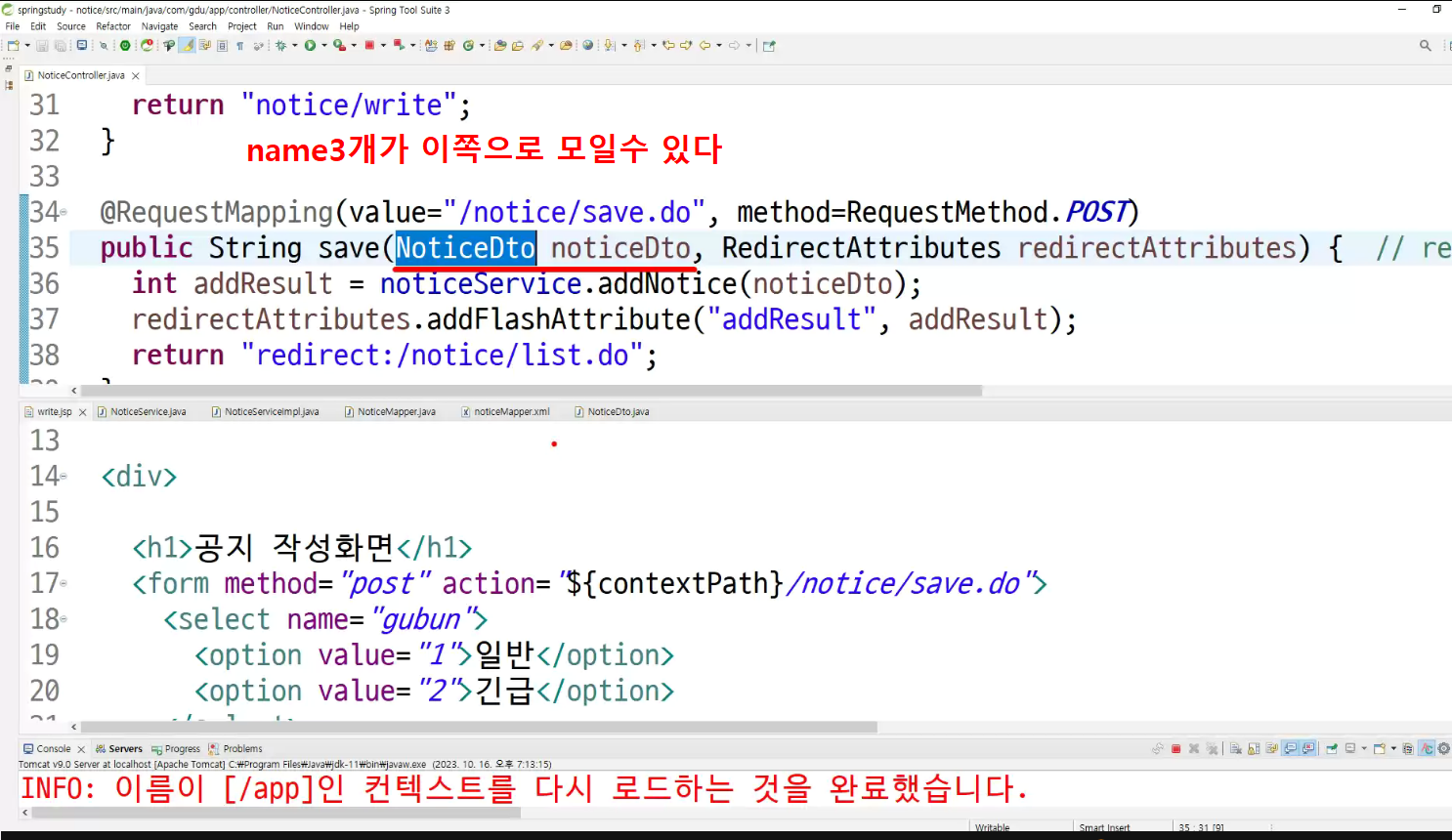Toggle Mark Occurrences highlighter icon
1452x840 pixels.
[187, 45]
